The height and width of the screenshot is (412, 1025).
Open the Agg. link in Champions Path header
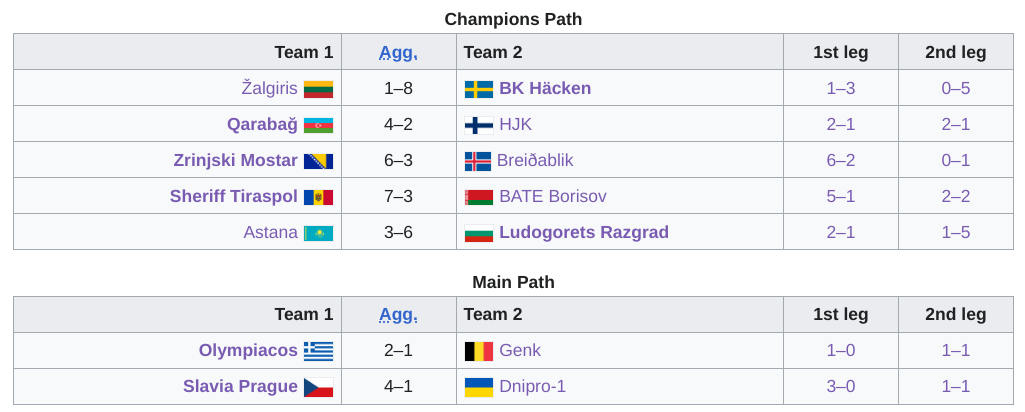398,52
